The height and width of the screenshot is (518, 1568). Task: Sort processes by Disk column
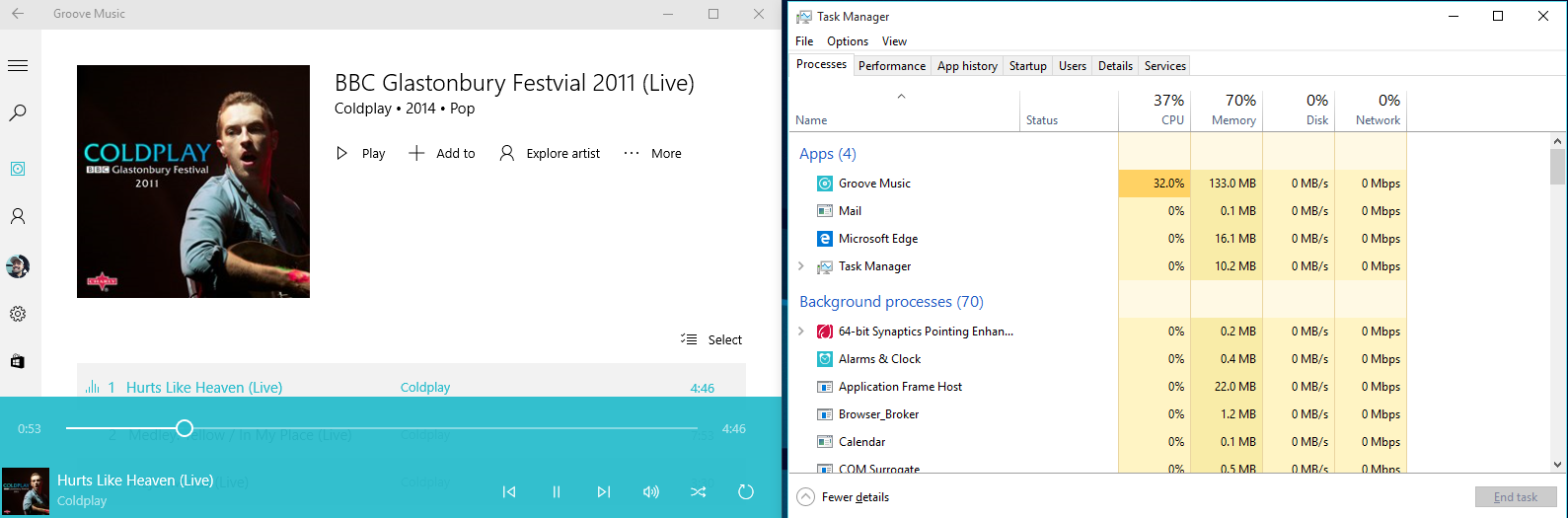[1299, 111]
